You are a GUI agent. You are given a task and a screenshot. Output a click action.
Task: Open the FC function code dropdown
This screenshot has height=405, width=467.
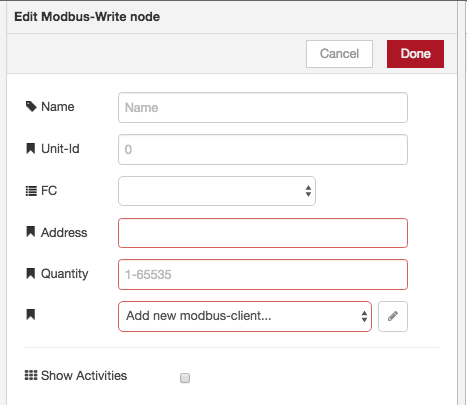(217, 191)
